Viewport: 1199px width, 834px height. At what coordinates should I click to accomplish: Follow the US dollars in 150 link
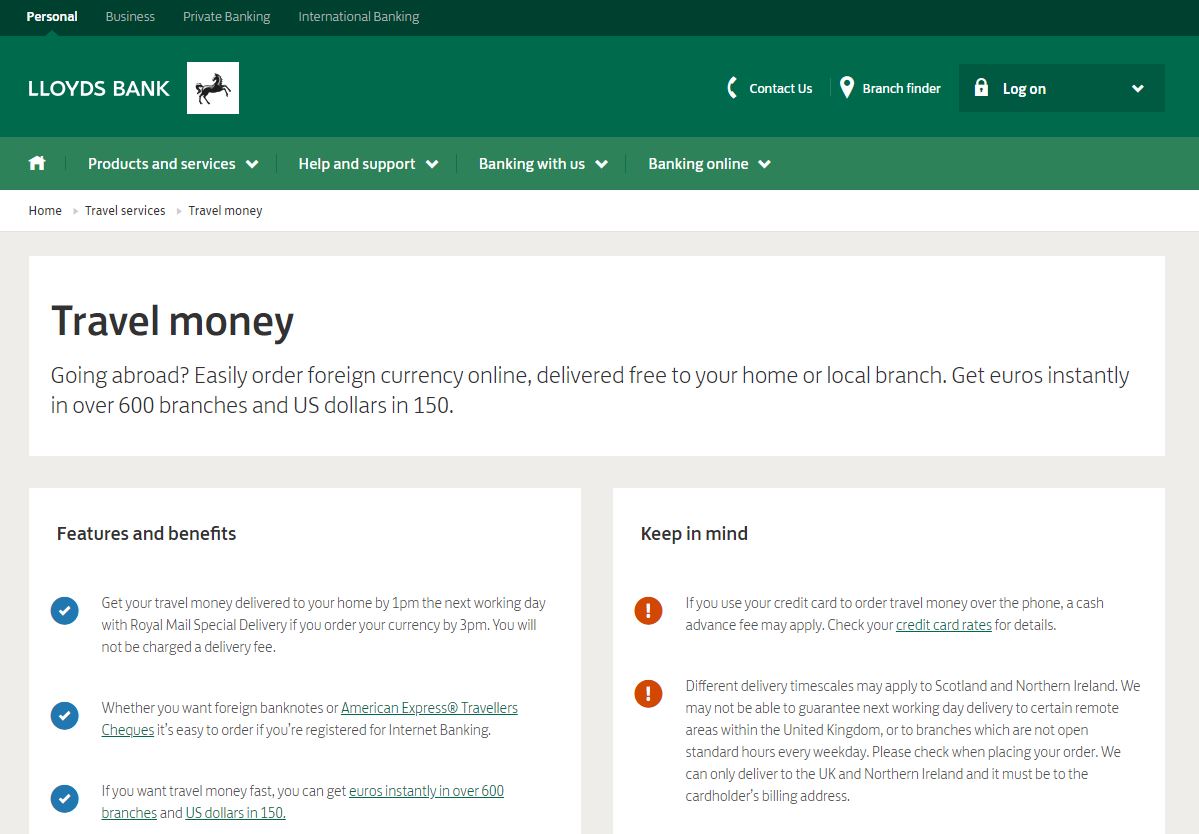[x=234, y=812]
